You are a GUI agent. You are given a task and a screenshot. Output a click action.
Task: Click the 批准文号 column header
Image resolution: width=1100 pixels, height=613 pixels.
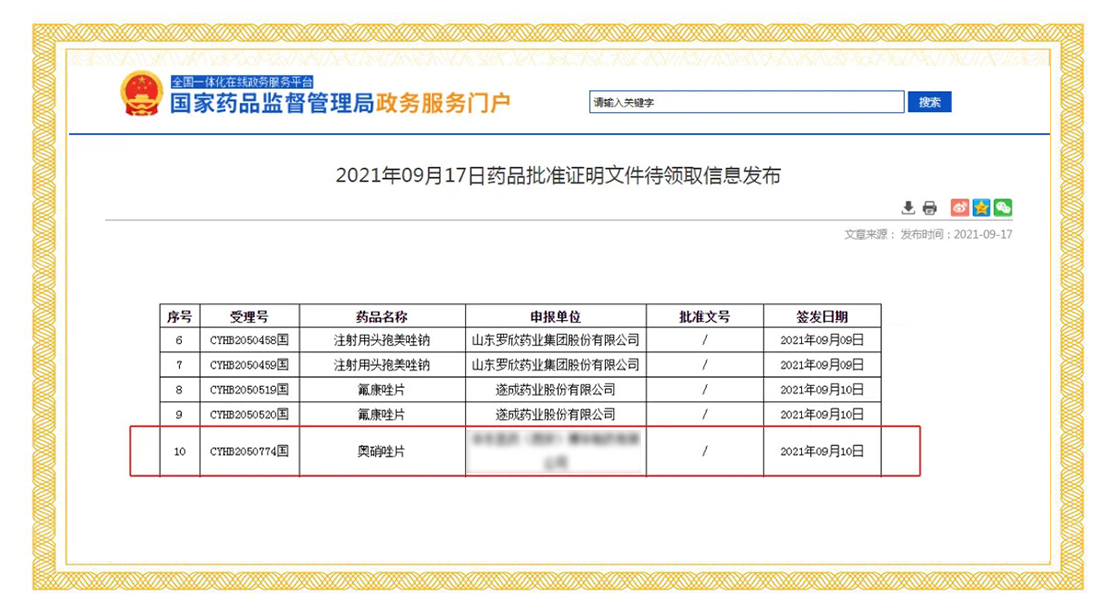point(704,316)
